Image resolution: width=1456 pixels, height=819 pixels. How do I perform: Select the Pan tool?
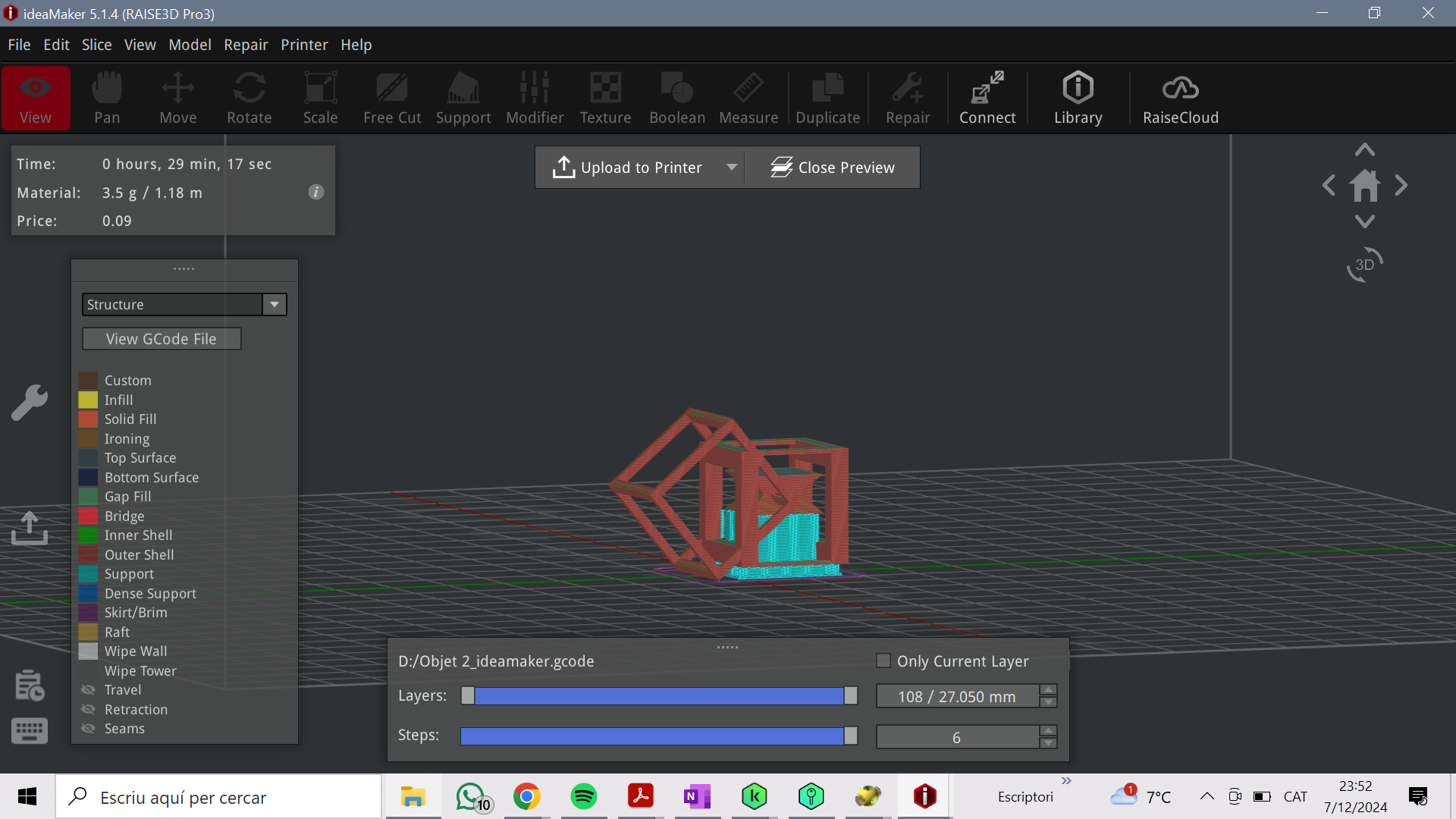click(107, 98)
